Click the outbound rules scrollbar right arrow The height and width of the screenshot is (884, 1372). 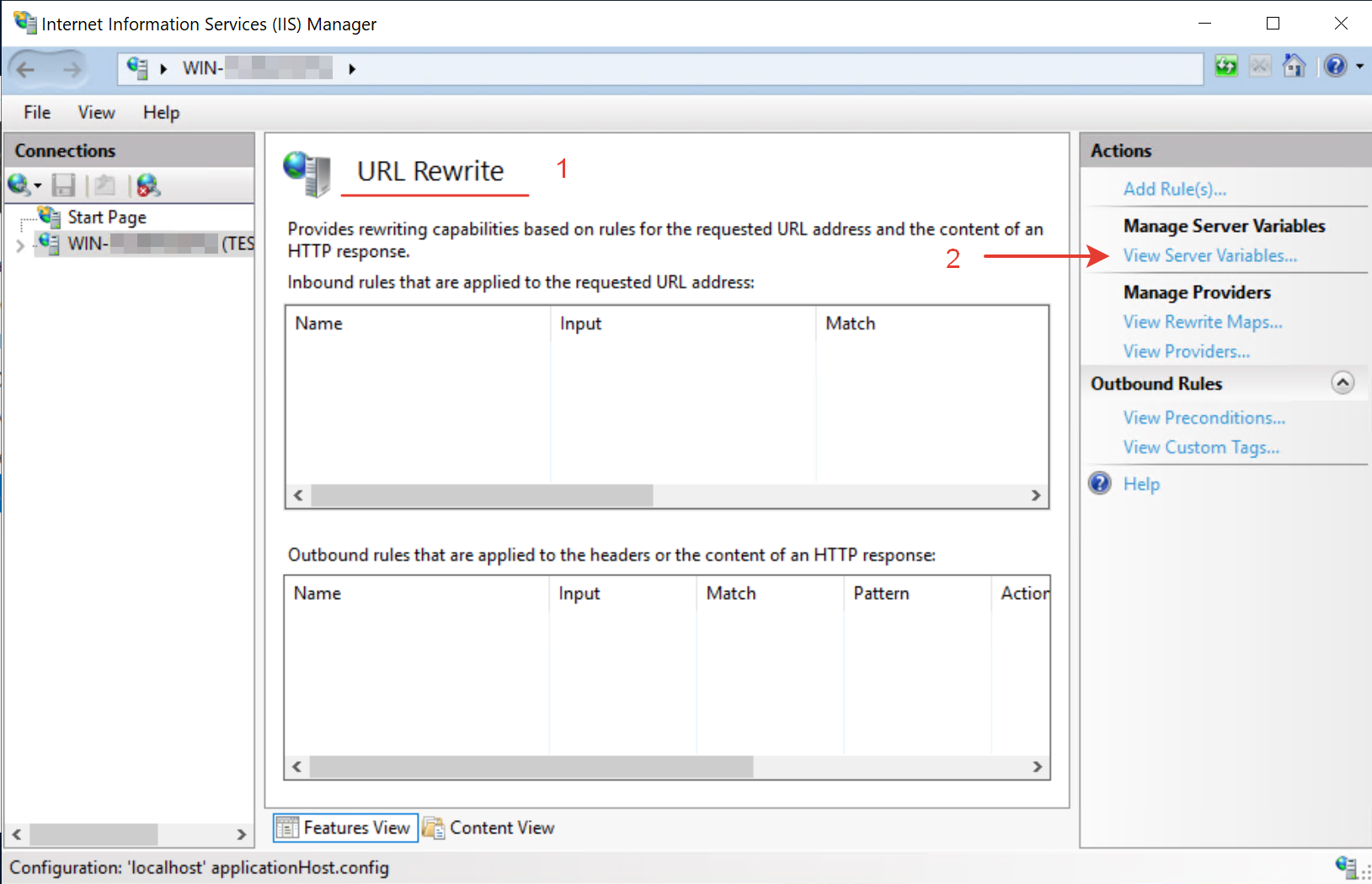click(x=1038, y=767)
